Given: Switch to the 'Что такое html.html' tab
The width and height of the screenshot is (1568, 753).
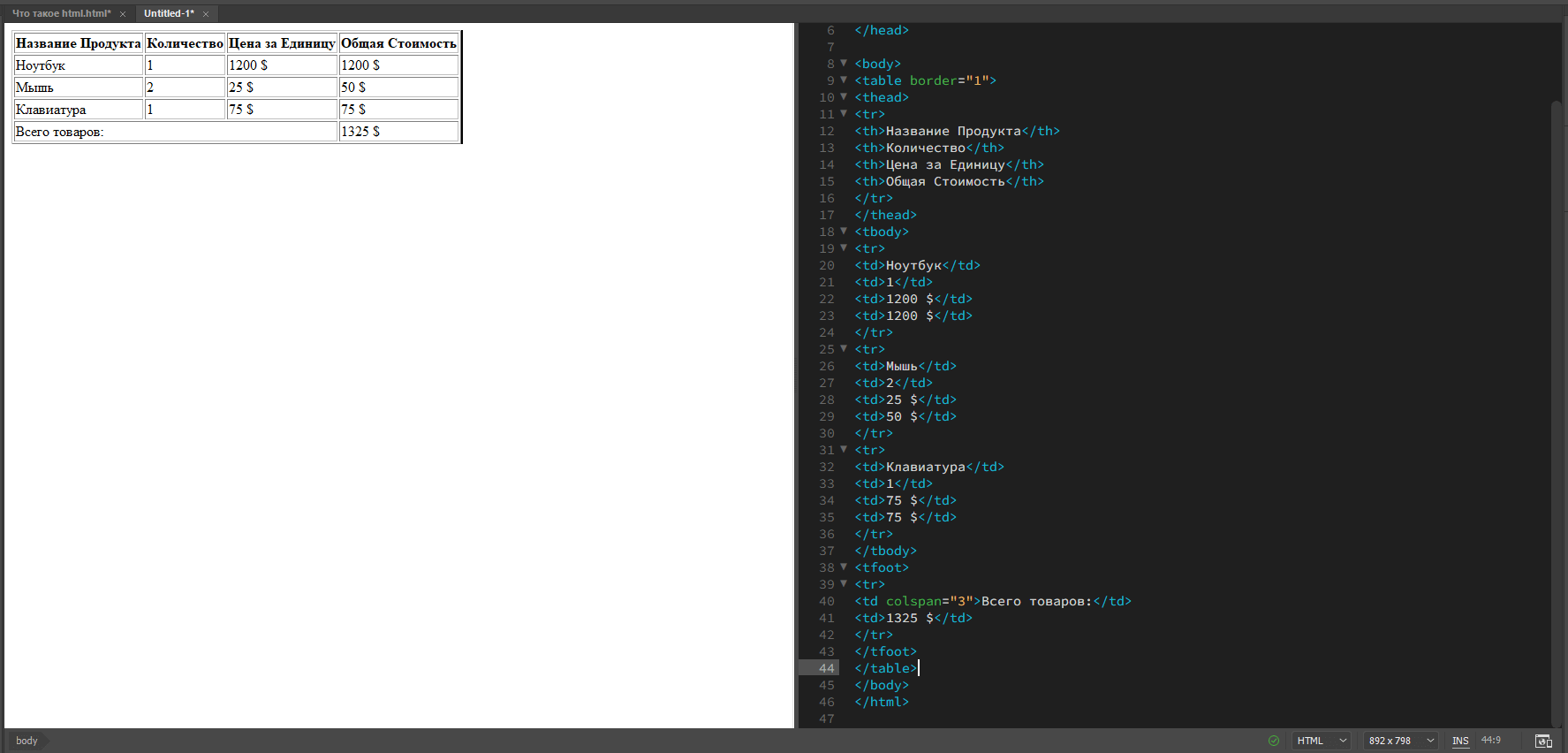Looking at the screenshot, I should pyautogui.click(x=62, y=13).
